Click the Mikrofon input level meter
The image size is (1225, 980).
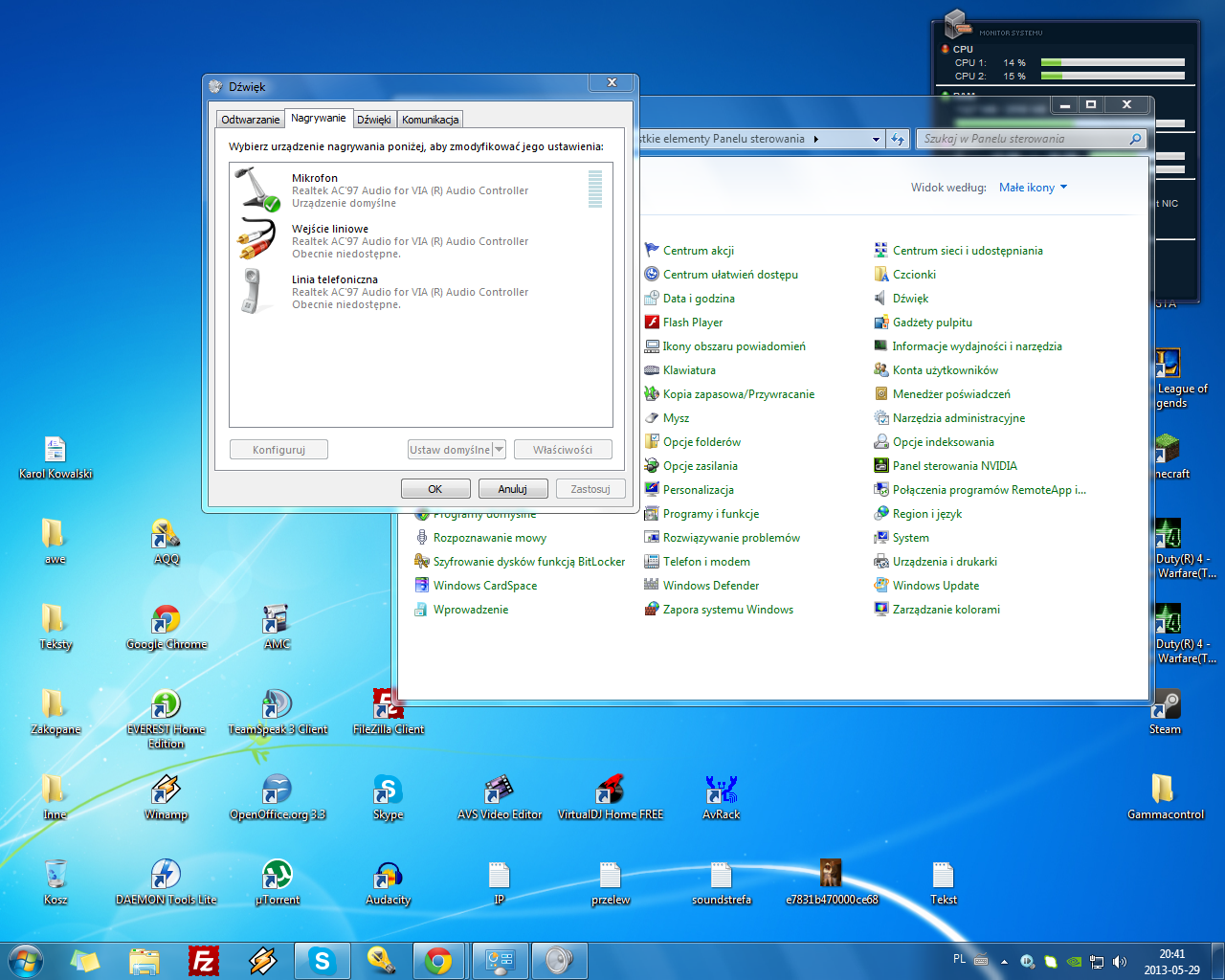click(x=595, y=189)
